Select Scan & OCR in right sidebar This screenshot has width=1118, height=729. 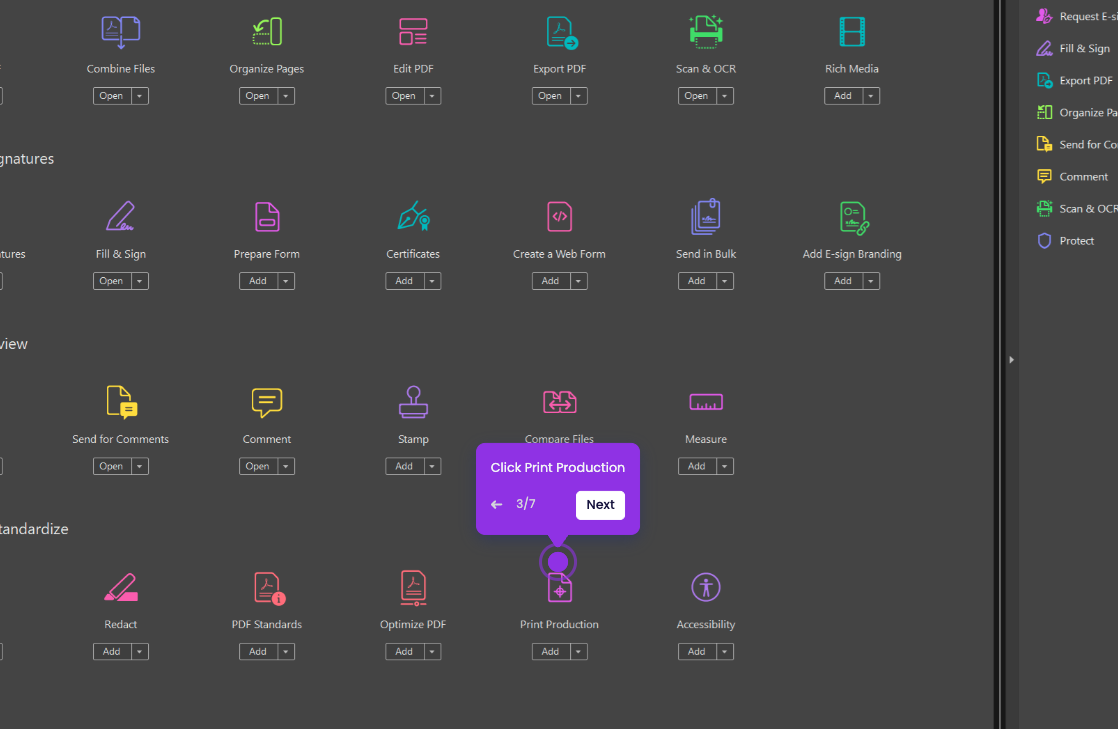pyautogui.click(x=1077, y=209)
